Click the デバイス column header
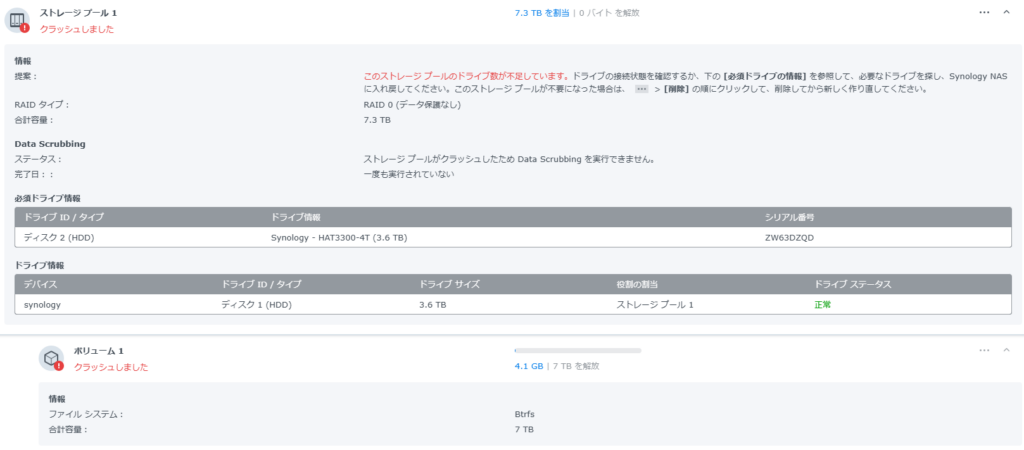The width and height of the screenshot is (1024, 450). pos(42,284)
